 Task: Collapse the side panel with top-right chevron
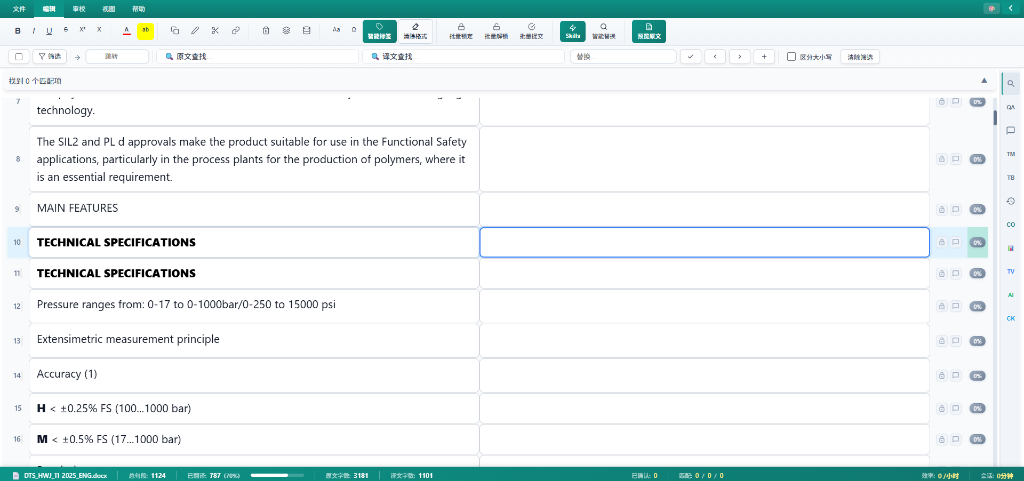click(x=1011, y=8)
